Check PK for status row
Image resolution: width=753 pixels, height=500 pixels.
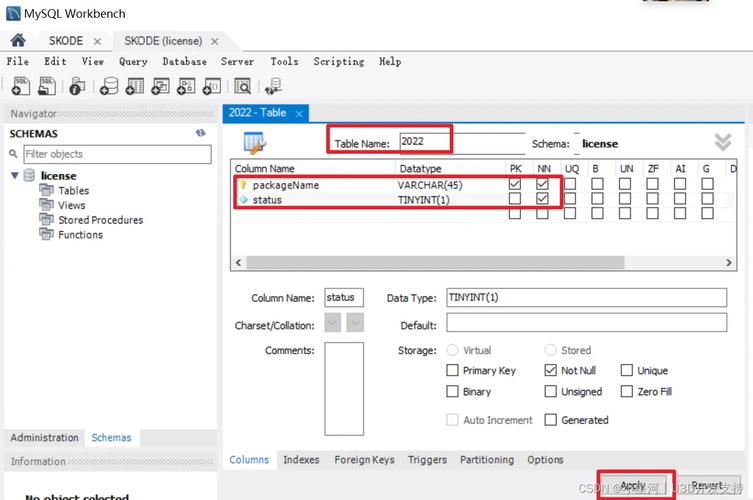pyautogui.click(x=515, y=198)
